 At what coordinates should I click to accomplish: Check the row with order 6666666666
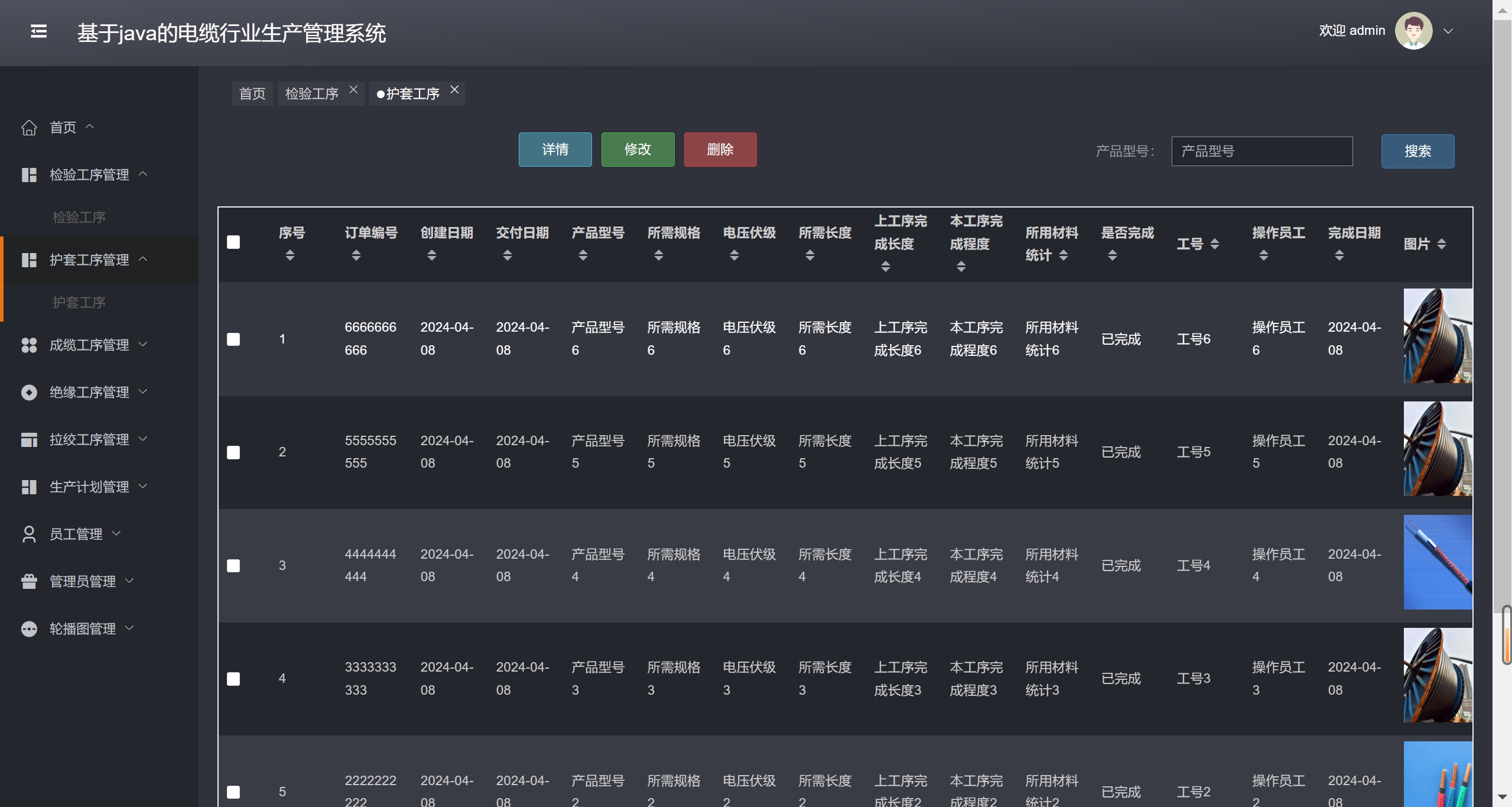[233, 339]
